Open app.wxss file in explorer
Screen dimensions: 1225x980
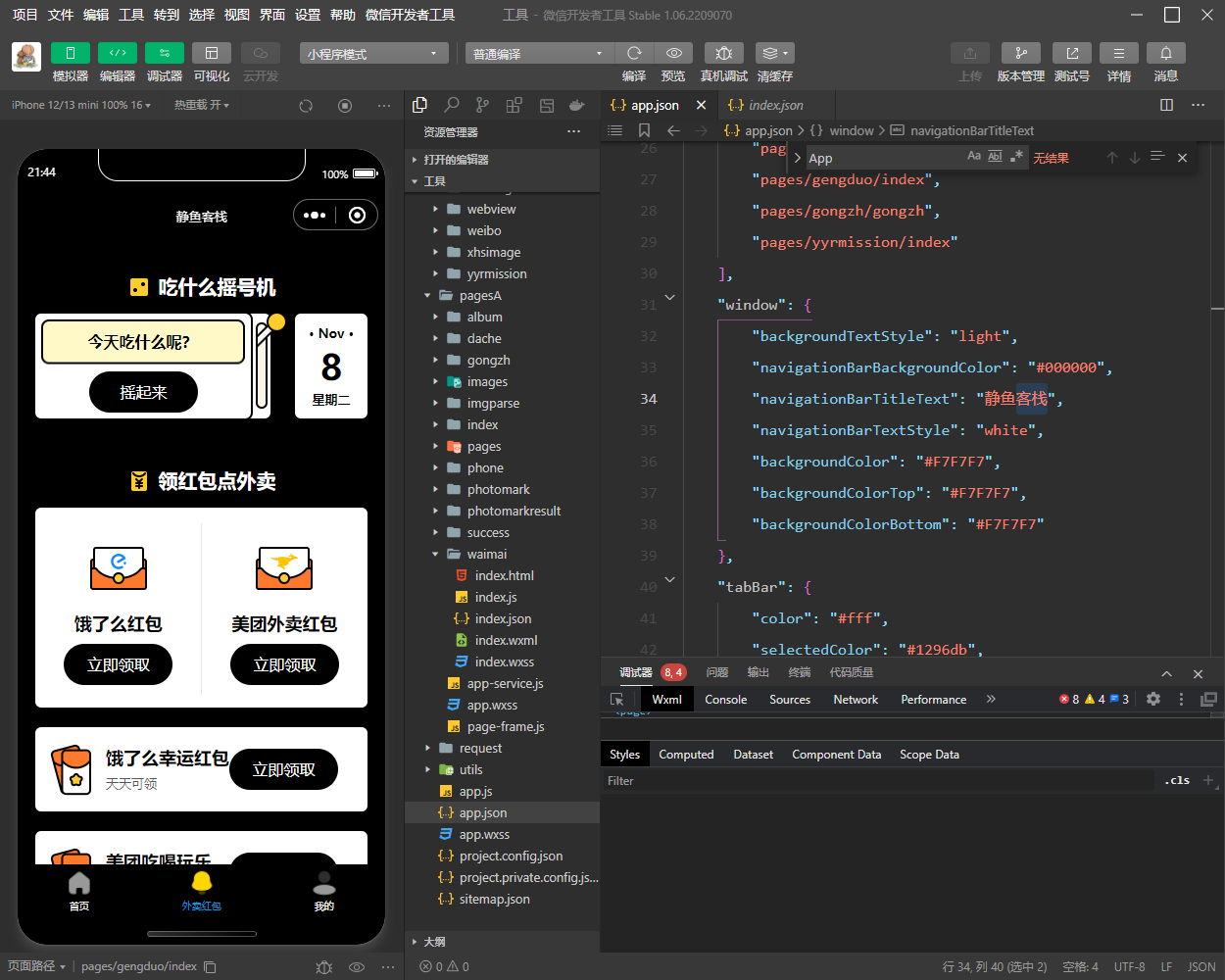click(484, 835)
